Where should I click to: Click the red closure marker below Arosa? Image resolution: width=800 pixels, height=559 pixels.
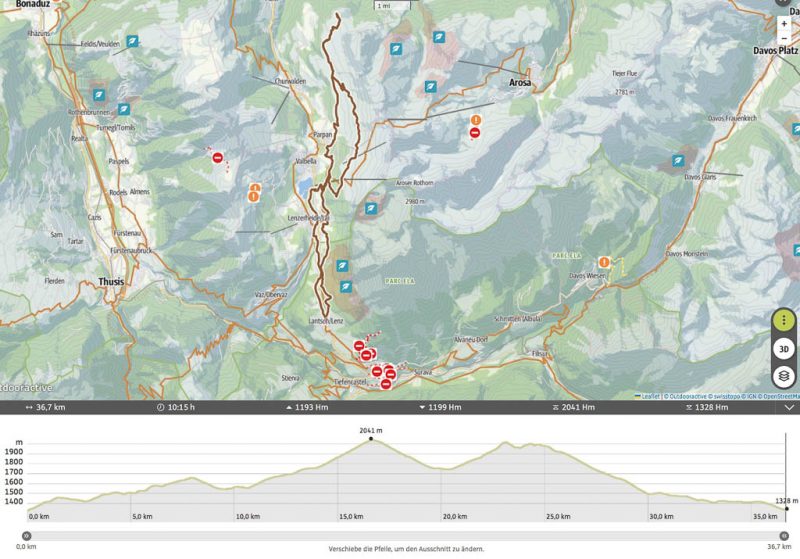click(x=476, y=133)
